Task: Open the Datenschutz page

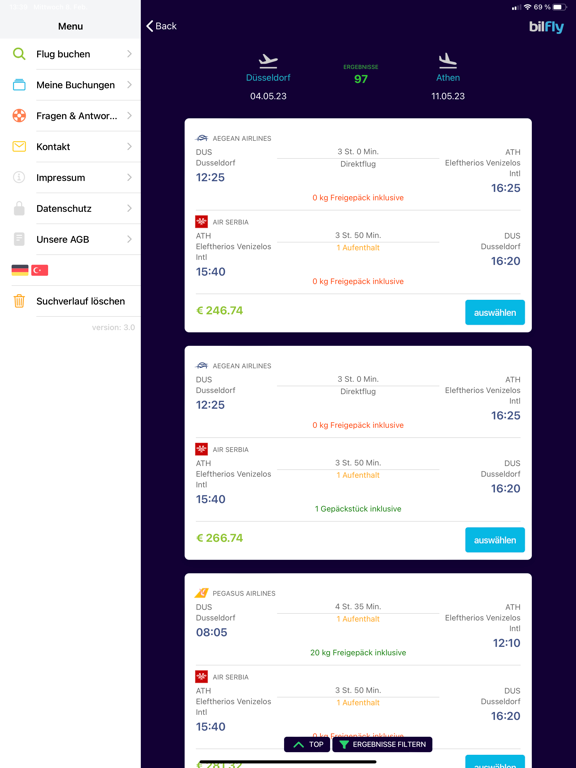Action: coord(70,208)
